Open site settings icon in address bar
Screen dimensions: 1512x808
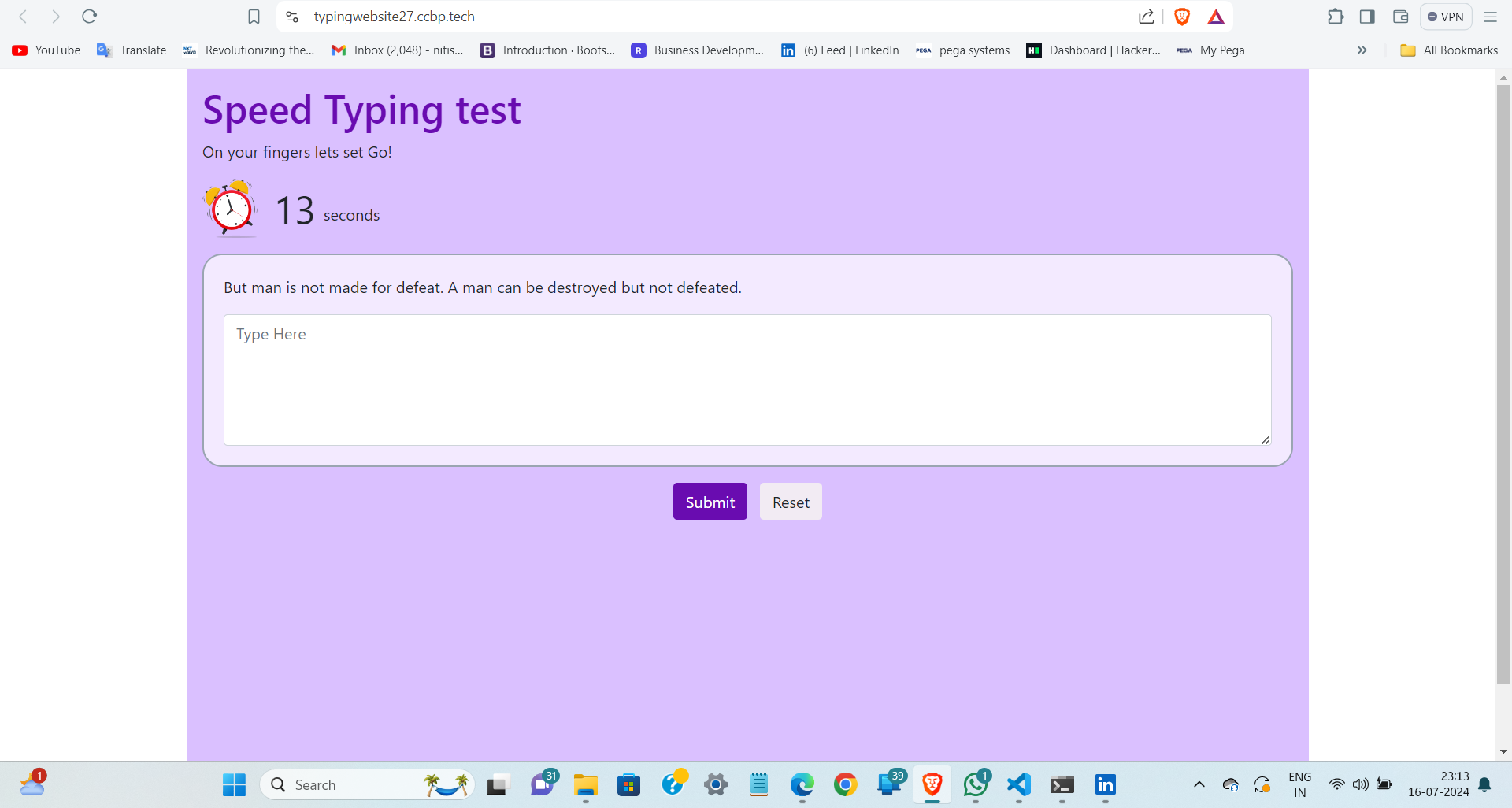point(292,17)
